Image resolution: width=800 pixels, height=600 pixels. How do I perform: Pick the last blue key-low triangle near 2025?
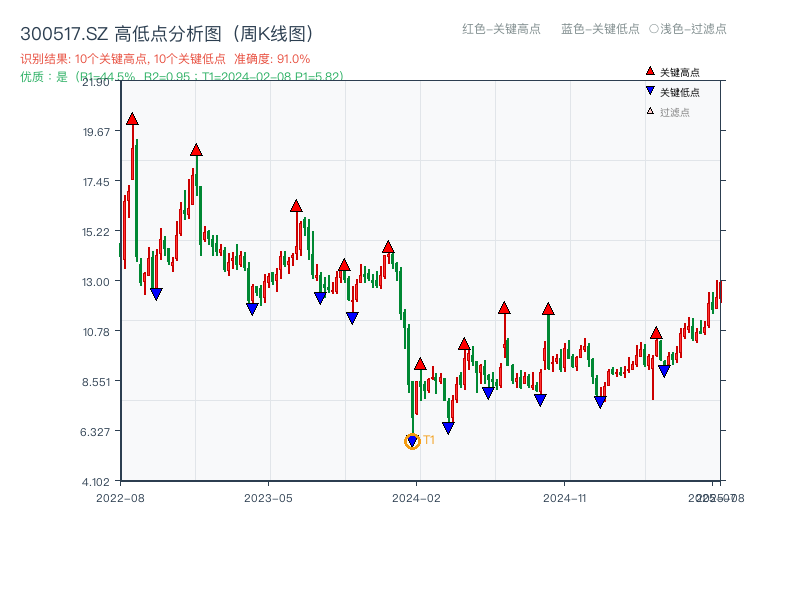pyautogui.click(x=664, y=371)
